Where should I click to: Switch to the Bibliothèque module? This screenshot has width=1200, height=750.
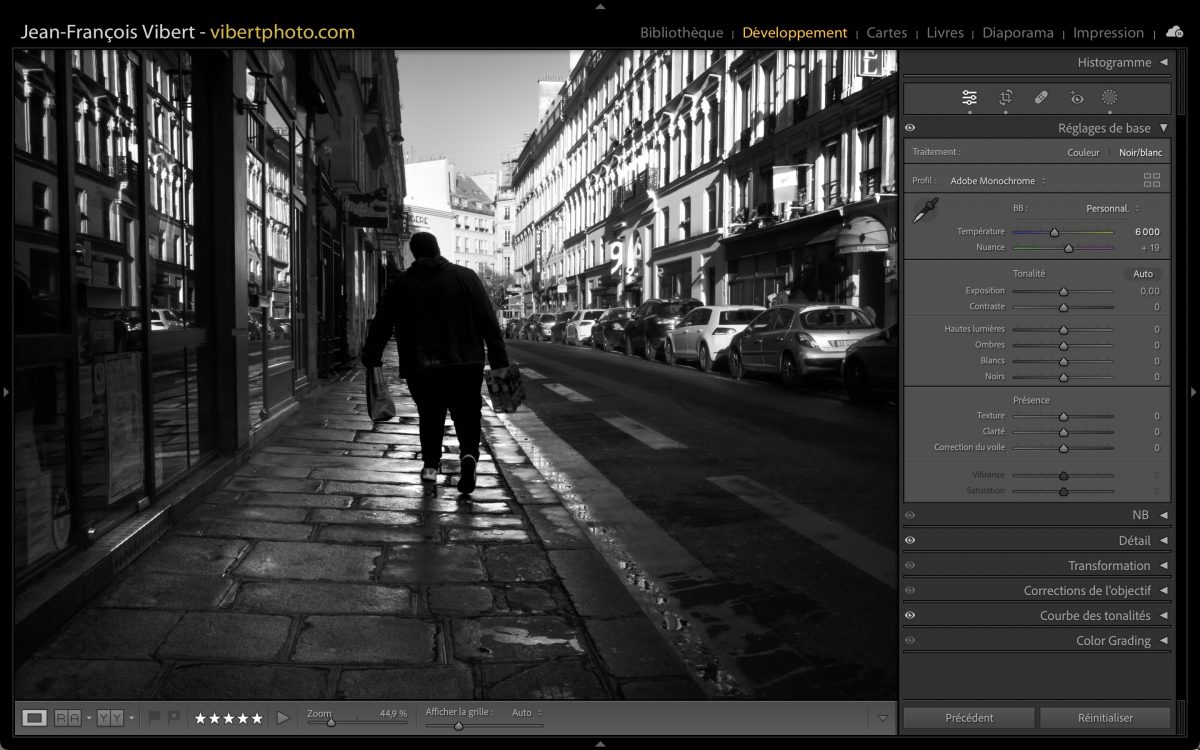[x=681, y=33]
